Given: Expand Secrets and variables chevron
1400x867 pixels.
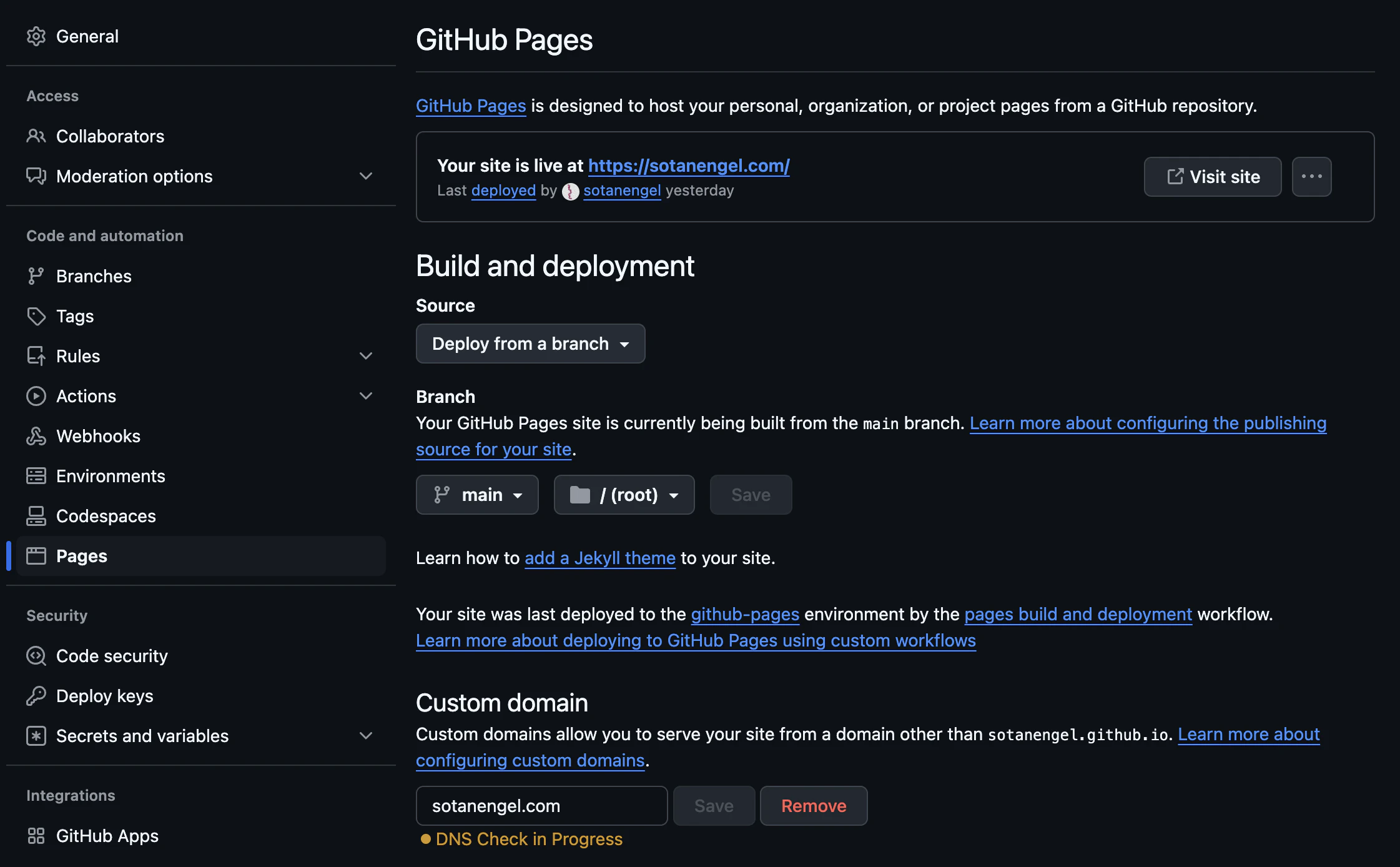Looking at the screenshot, I should [366, 736].
